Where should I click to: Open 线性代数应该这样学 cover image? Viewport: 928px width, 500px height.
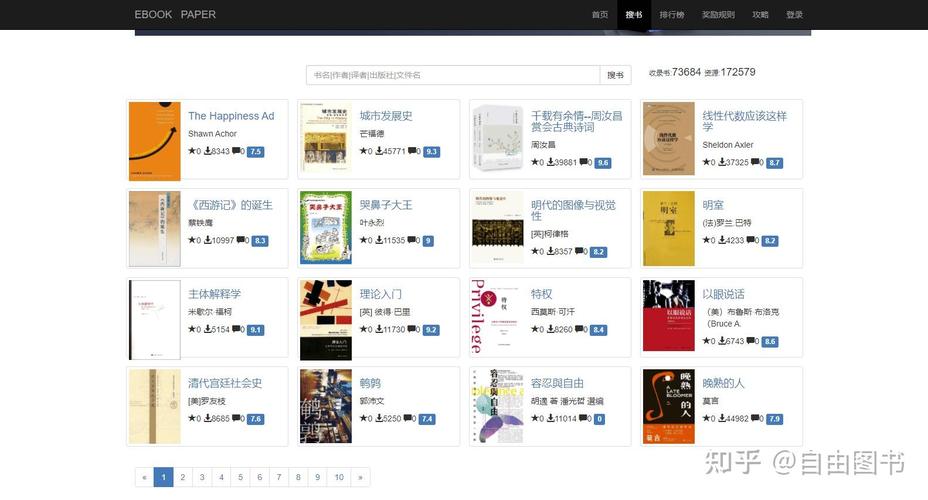[669, 139]
